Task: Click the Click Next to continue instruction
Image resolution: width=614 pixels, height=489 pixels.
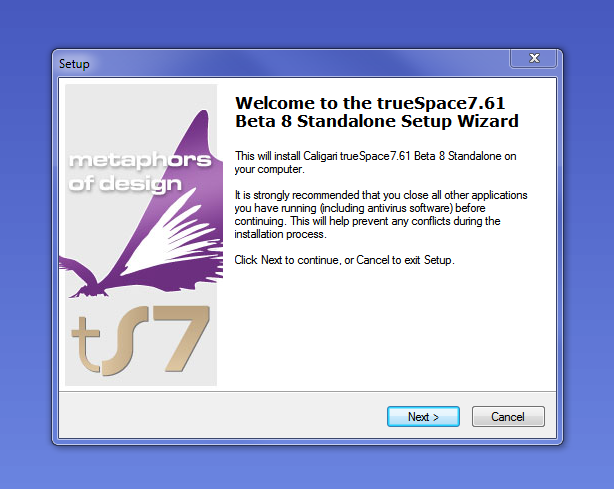Action: [x=344, y=260]
